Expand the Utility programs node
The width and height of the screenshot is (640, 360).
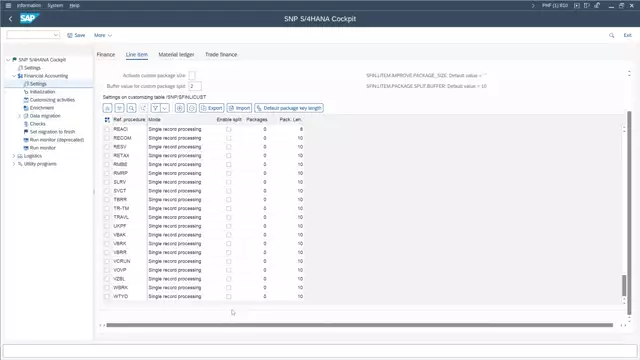[x=14, y=164]
